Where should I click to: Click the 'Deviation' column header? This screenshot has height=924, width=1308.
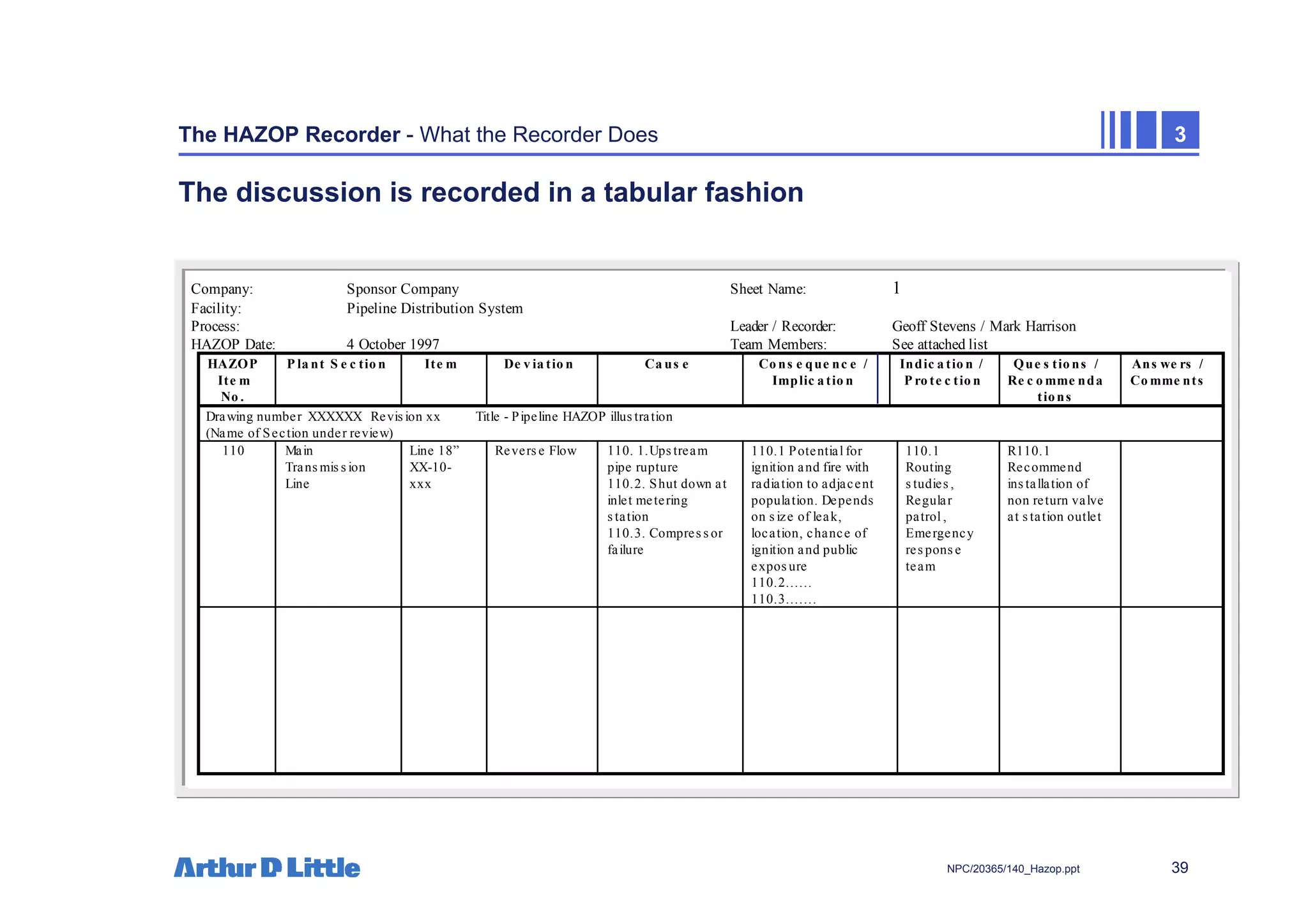pos(539,364)
